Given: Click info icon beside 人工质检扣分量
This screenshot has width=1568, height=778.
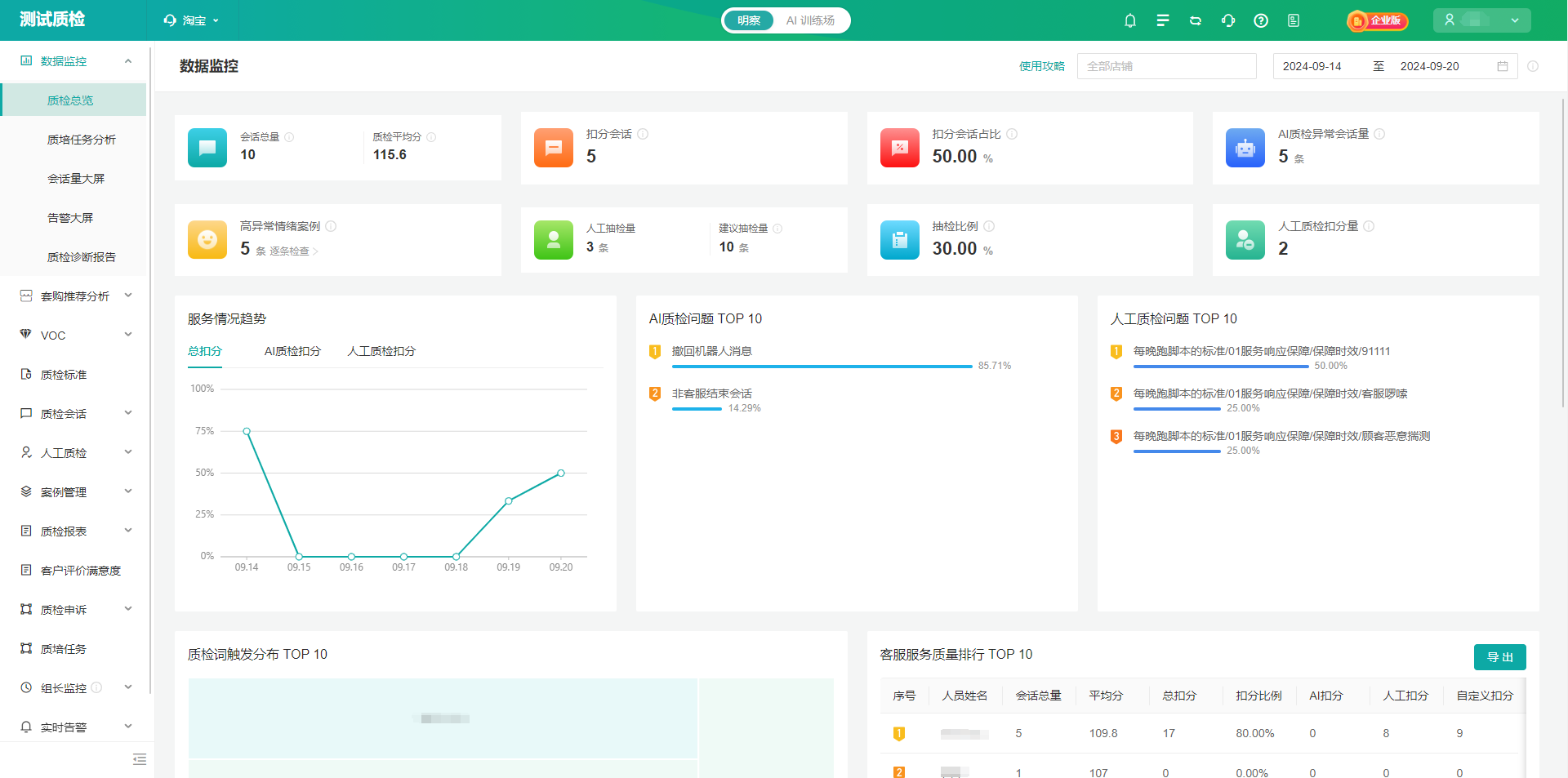Looking at the screenshot, I should pyautogui.click(x=1369, y=226).
